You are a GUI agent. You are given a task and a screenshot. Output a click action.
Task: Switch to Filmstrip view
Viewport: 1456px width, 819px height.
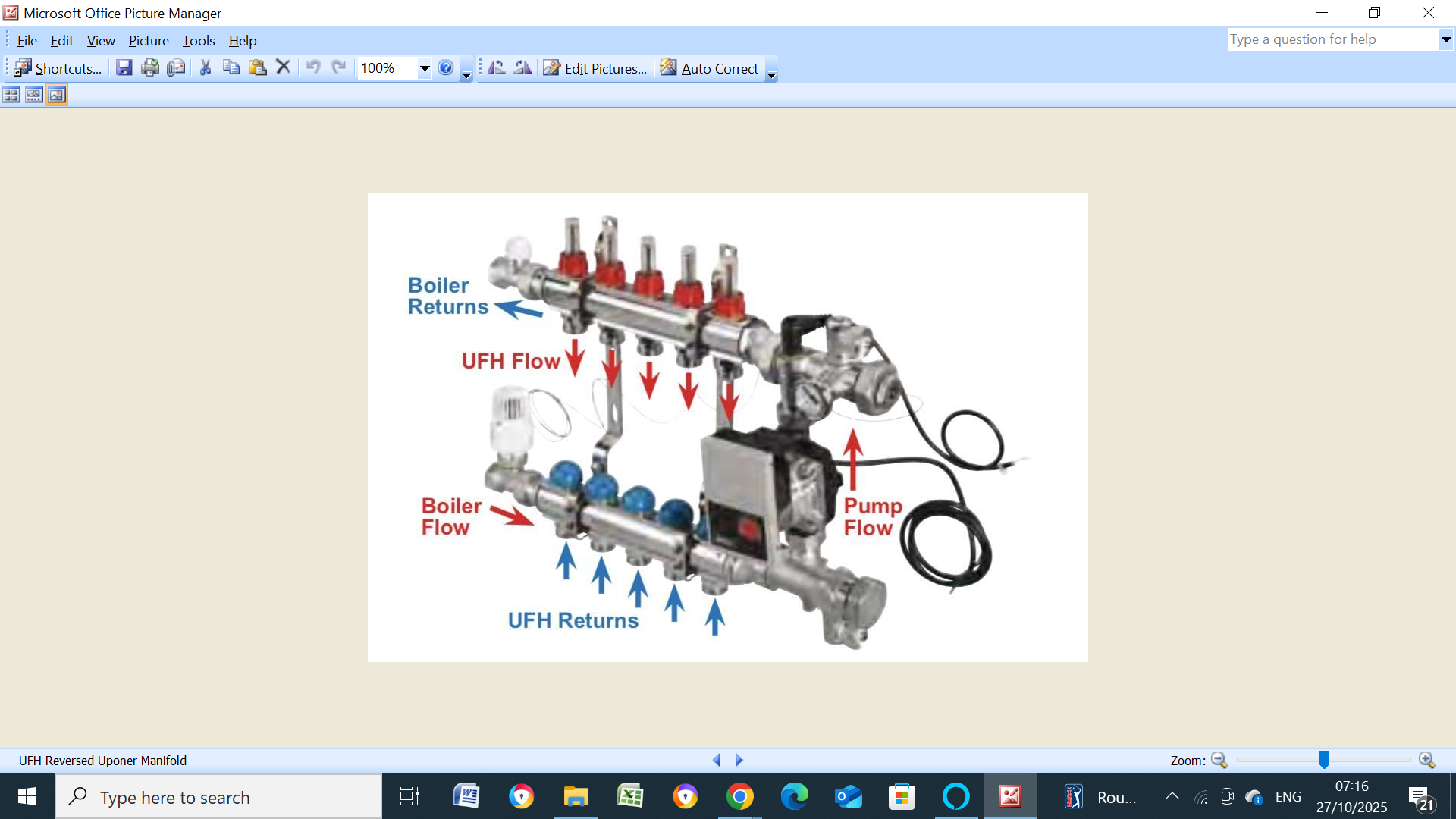click(x=34, y=95)
